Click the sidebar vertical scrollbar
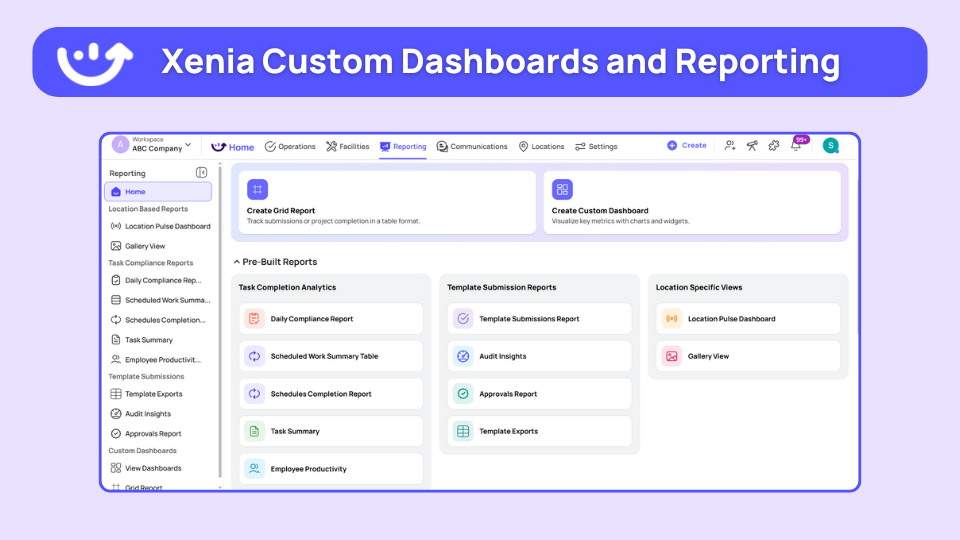 [220, 324]
